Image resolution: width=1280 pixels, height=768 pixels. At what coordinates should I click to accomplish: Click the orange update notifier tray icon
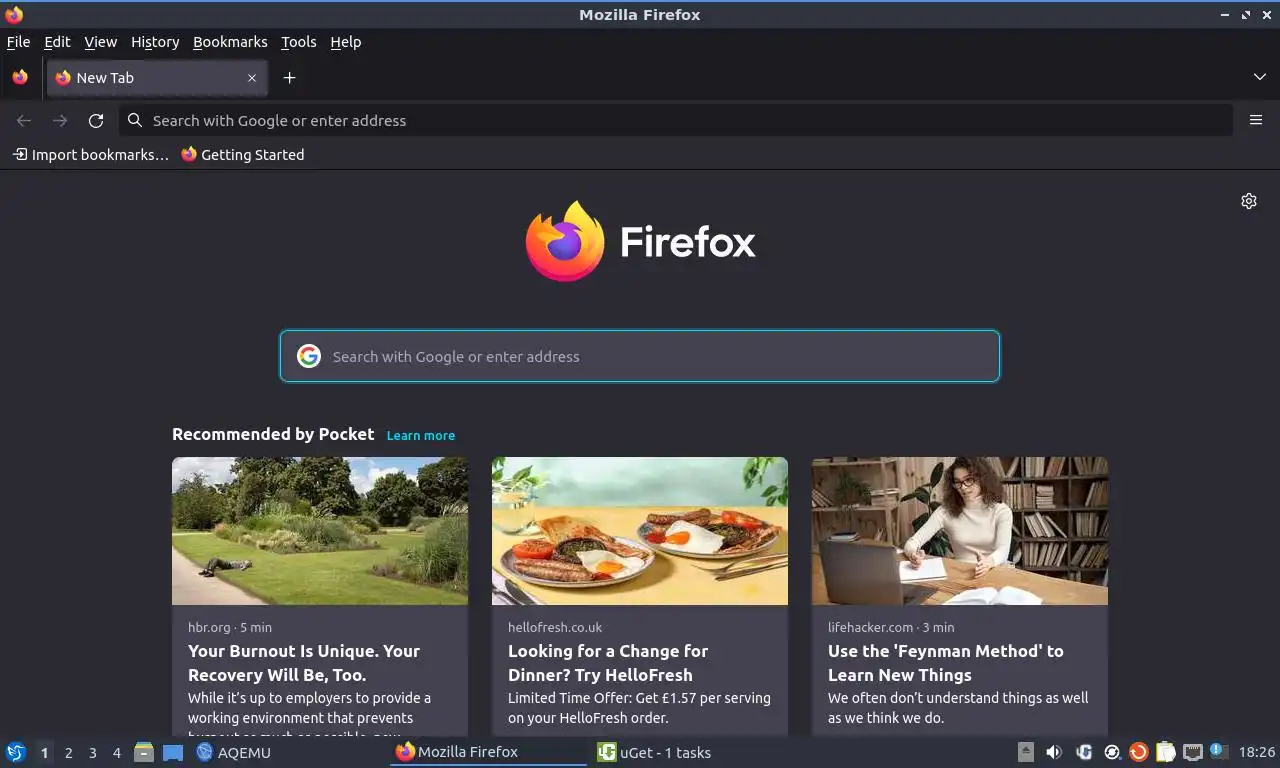coord(1138,752)
